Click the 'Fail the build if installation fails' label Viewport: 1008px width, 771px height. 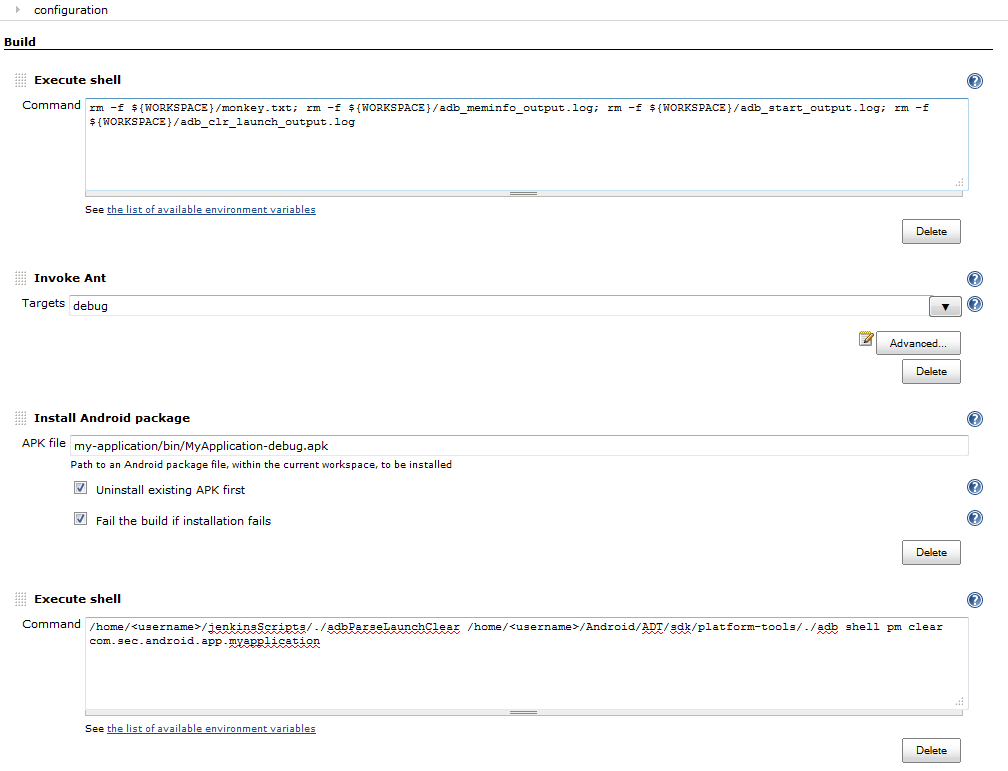(183, 521)
